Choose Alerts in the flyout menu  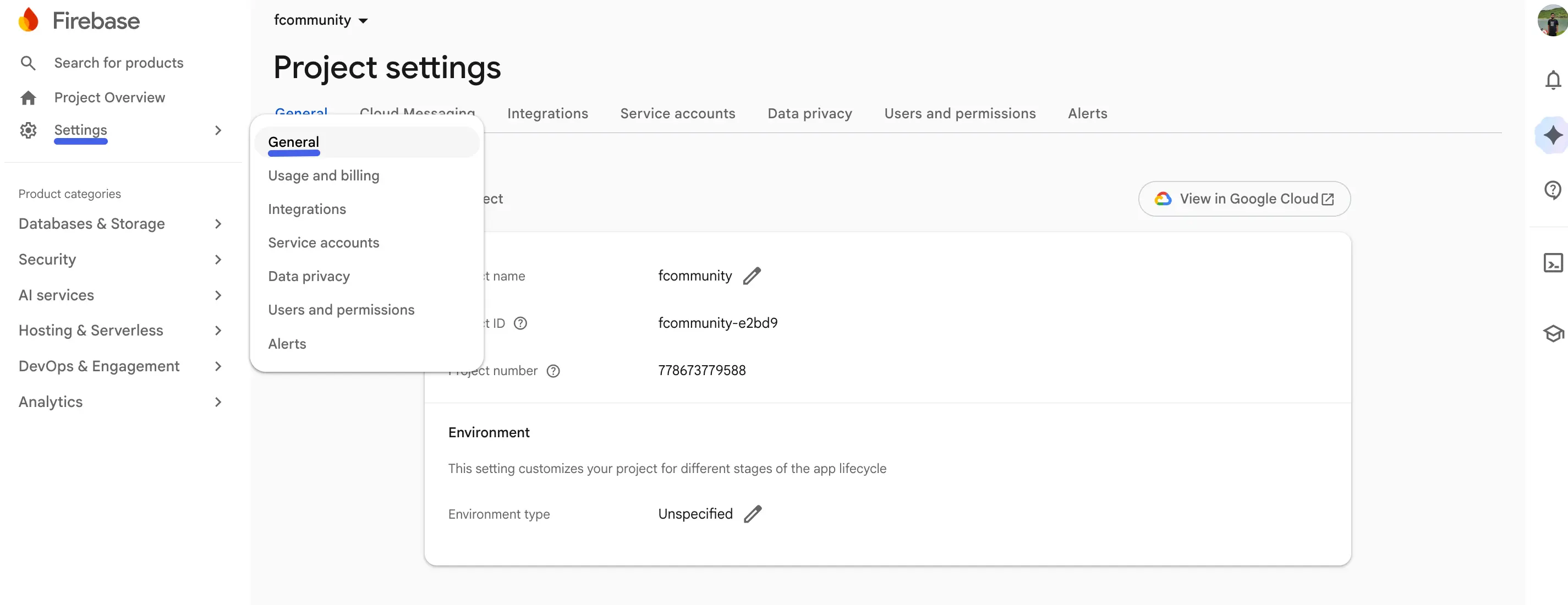click(366, 344)
